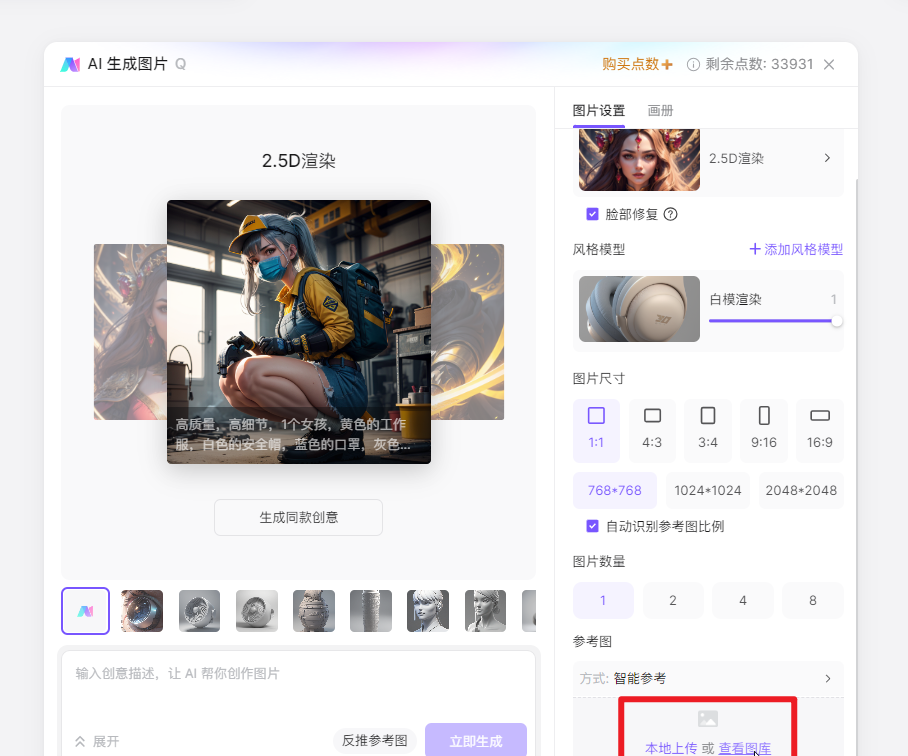Click the info icon before 剩余点数

693,64
